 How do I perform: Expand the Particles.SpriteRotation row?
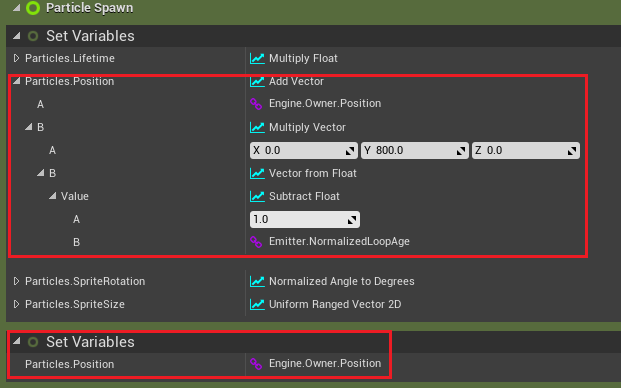pyautogui.click(x=16, y=281)
